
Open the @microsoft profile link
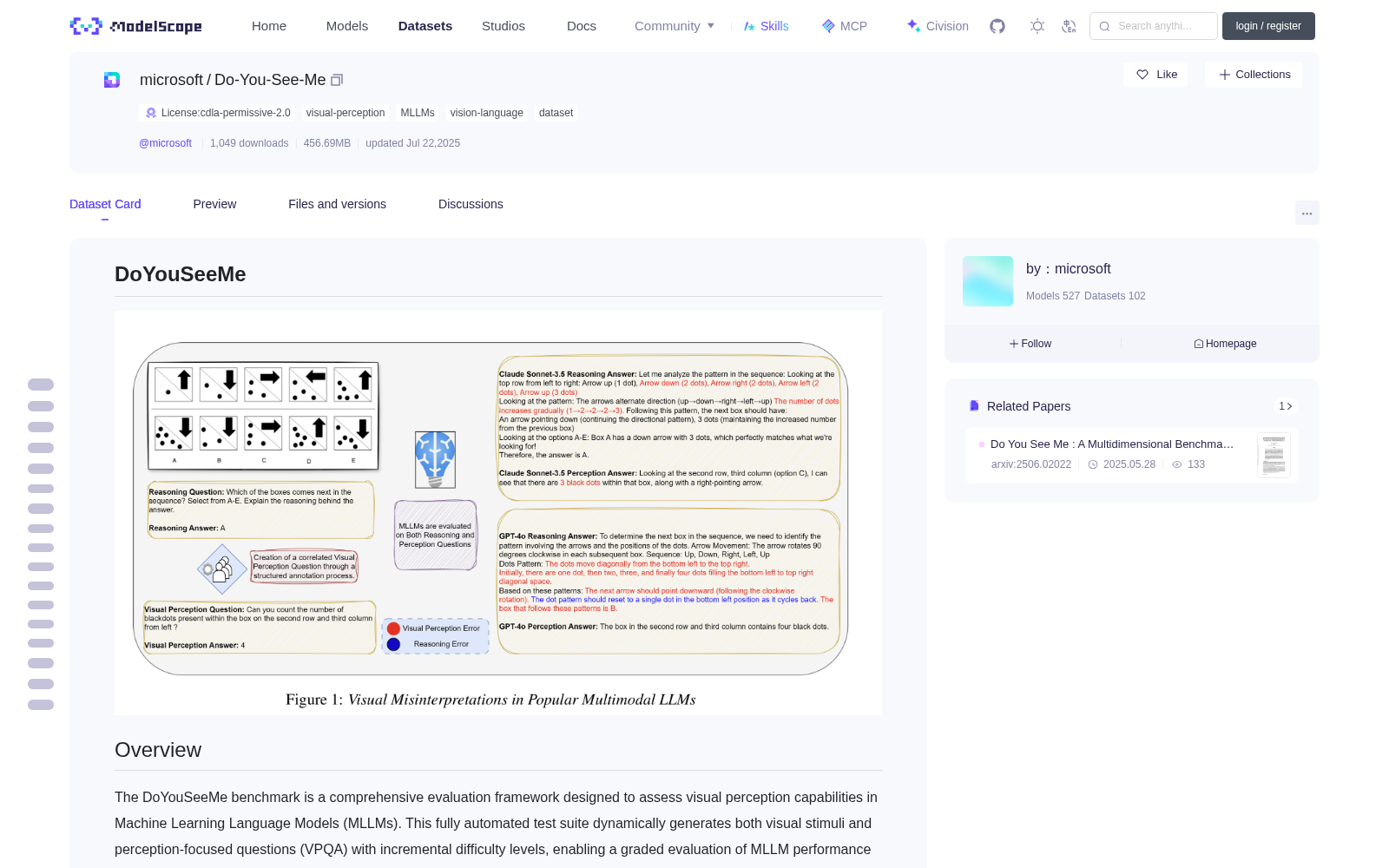click(165, 143)
